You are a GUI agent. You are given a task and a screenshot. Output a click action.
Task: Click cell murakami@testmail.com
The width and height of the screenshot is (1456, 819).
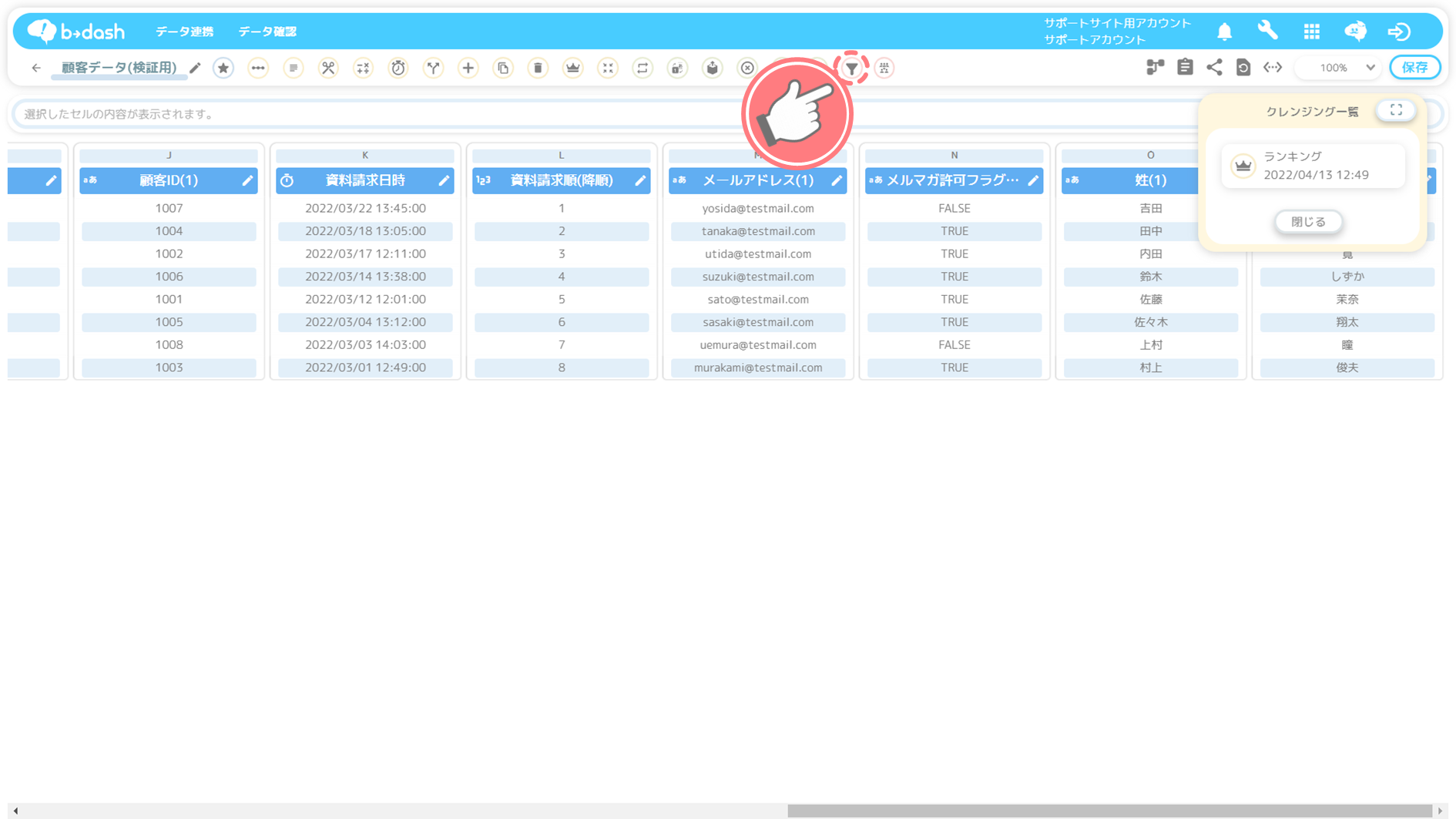point(758,368)
